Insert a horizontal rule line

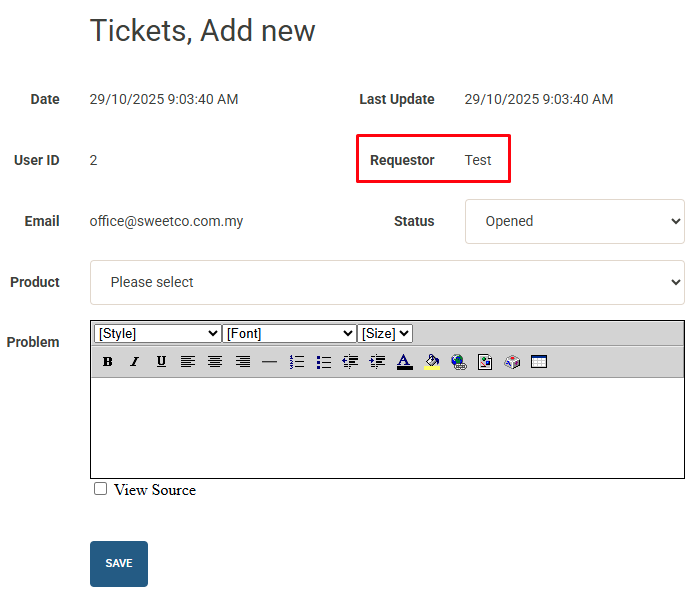269,362
